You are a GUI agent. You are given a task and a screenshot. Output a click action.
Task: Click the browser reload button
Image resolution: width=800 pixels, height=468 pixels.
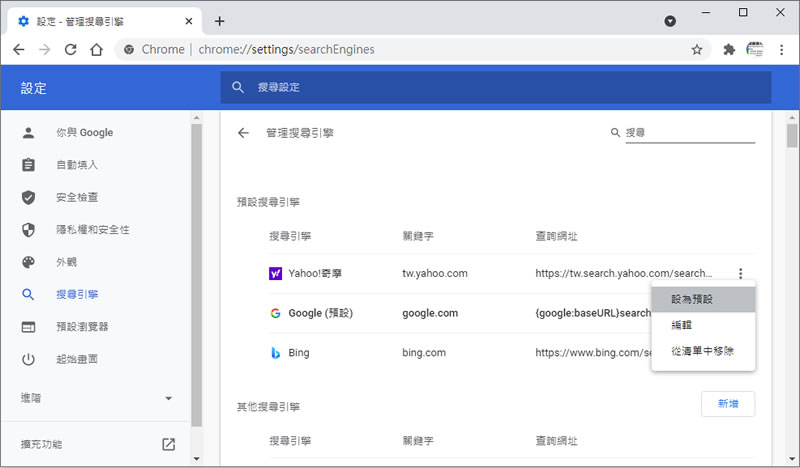pos(70,49)
